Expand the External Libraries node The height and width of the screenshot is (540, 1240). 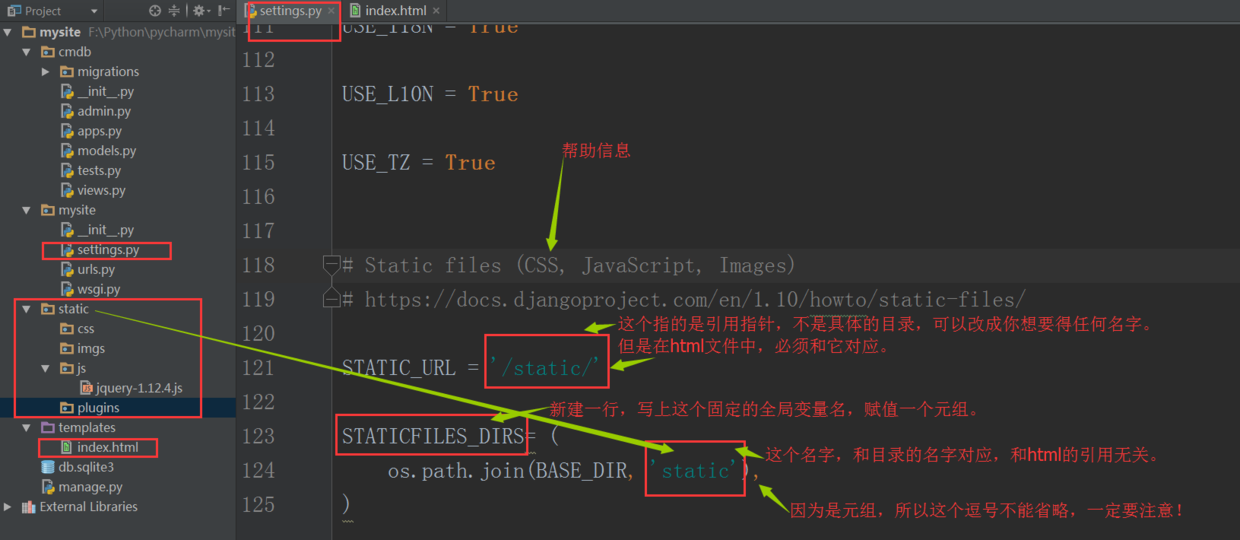point(8,507)
